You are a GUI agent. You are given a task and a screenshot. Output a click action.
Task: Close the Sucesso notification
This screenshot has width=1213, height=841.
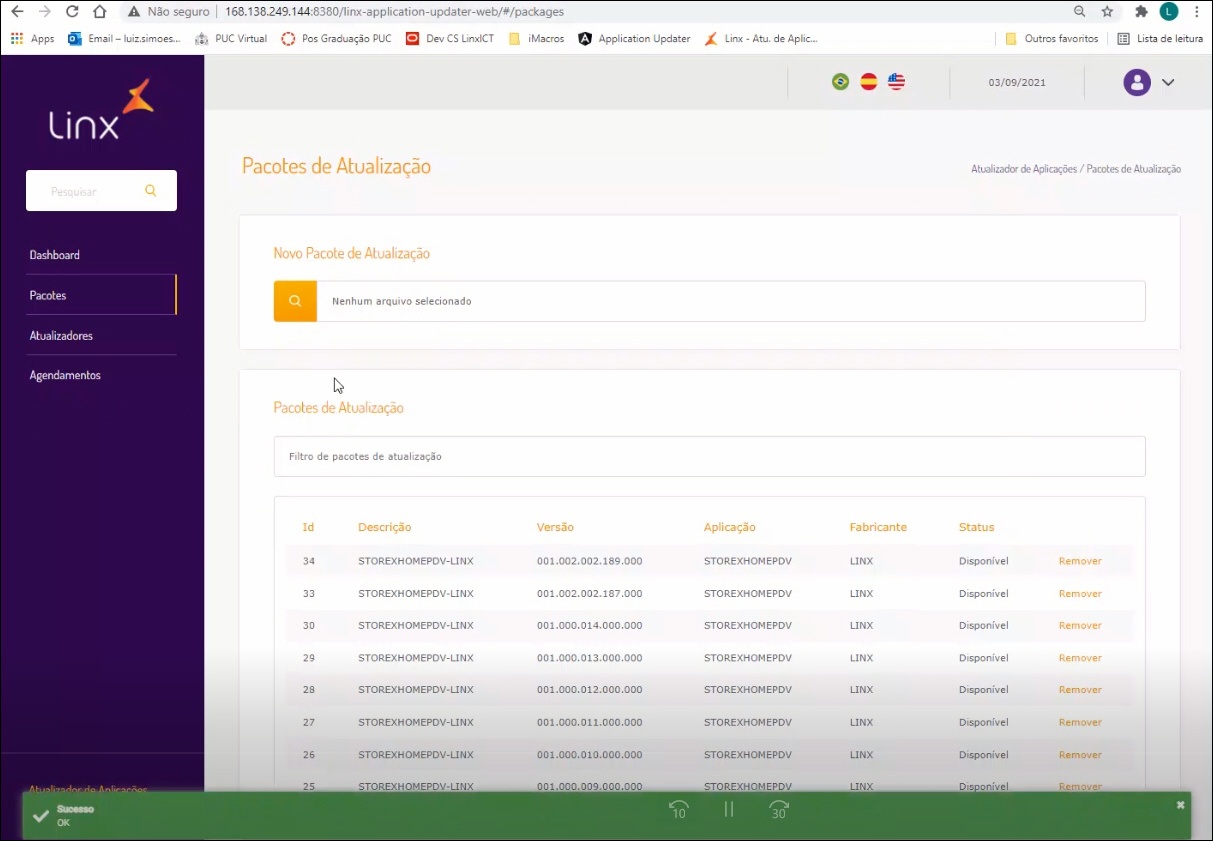(x=1180, y=805)
